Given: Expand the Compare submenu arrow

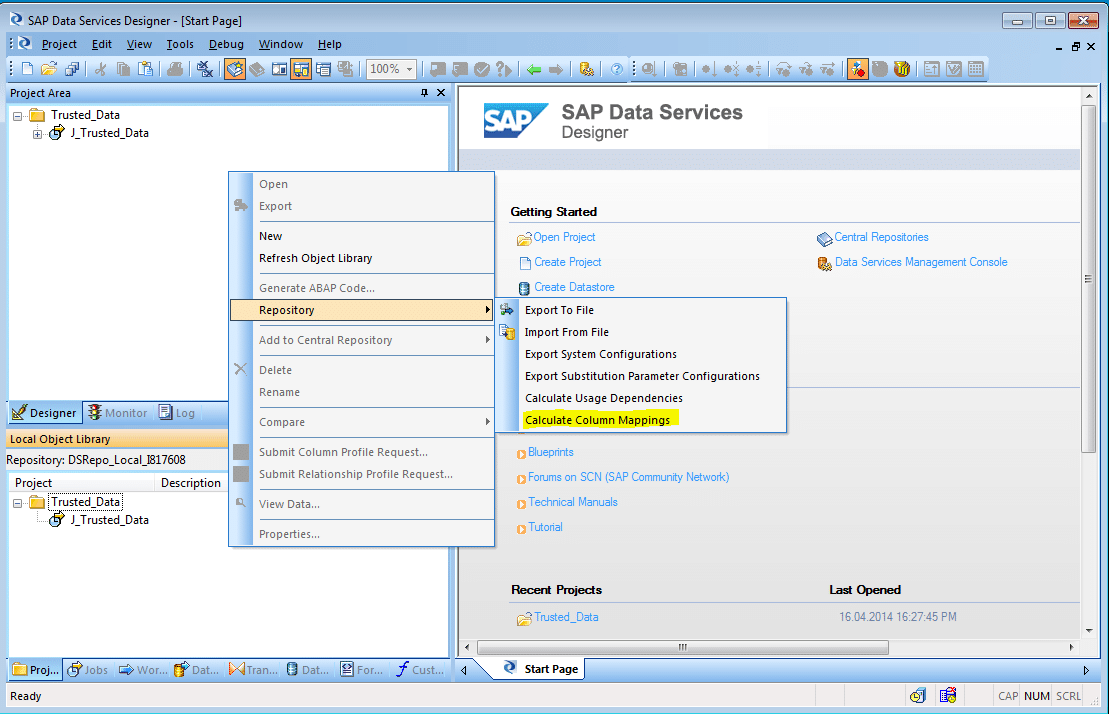Looking at the screenshot, I should click(487, 422).
